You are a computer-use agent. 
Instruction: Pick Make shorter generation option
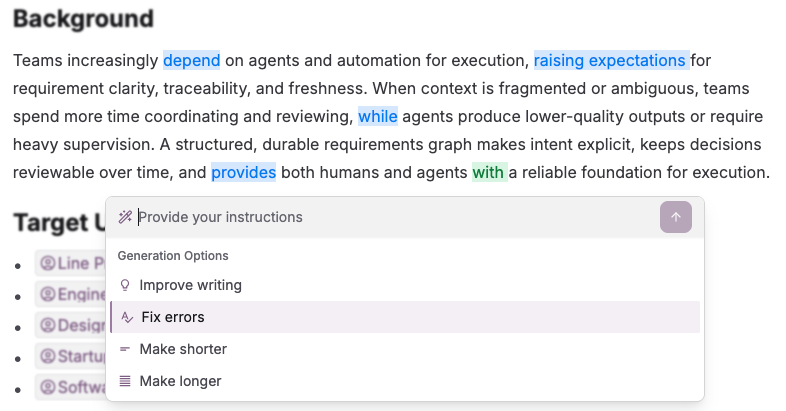(x=183, y=349)
